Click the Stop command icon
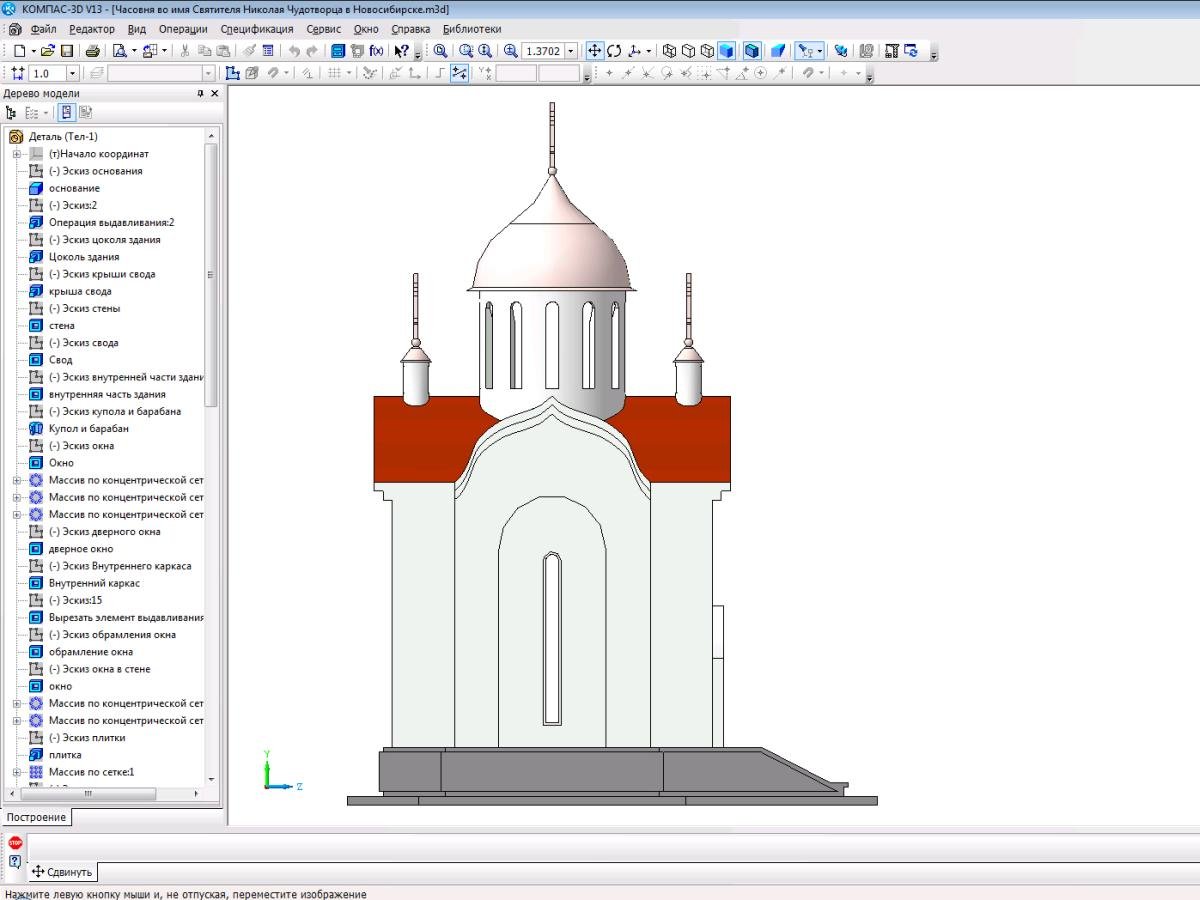 (15, 842)
